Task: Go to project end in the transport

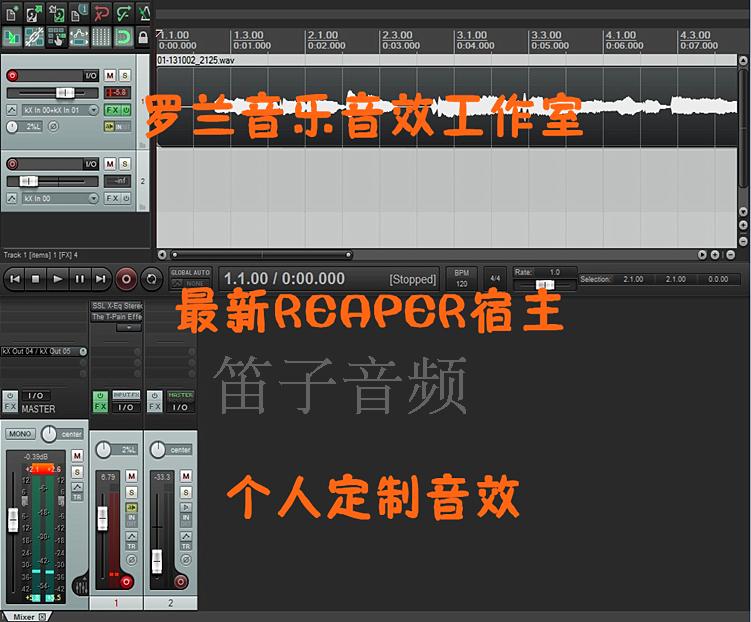Action: click(101, 279)
